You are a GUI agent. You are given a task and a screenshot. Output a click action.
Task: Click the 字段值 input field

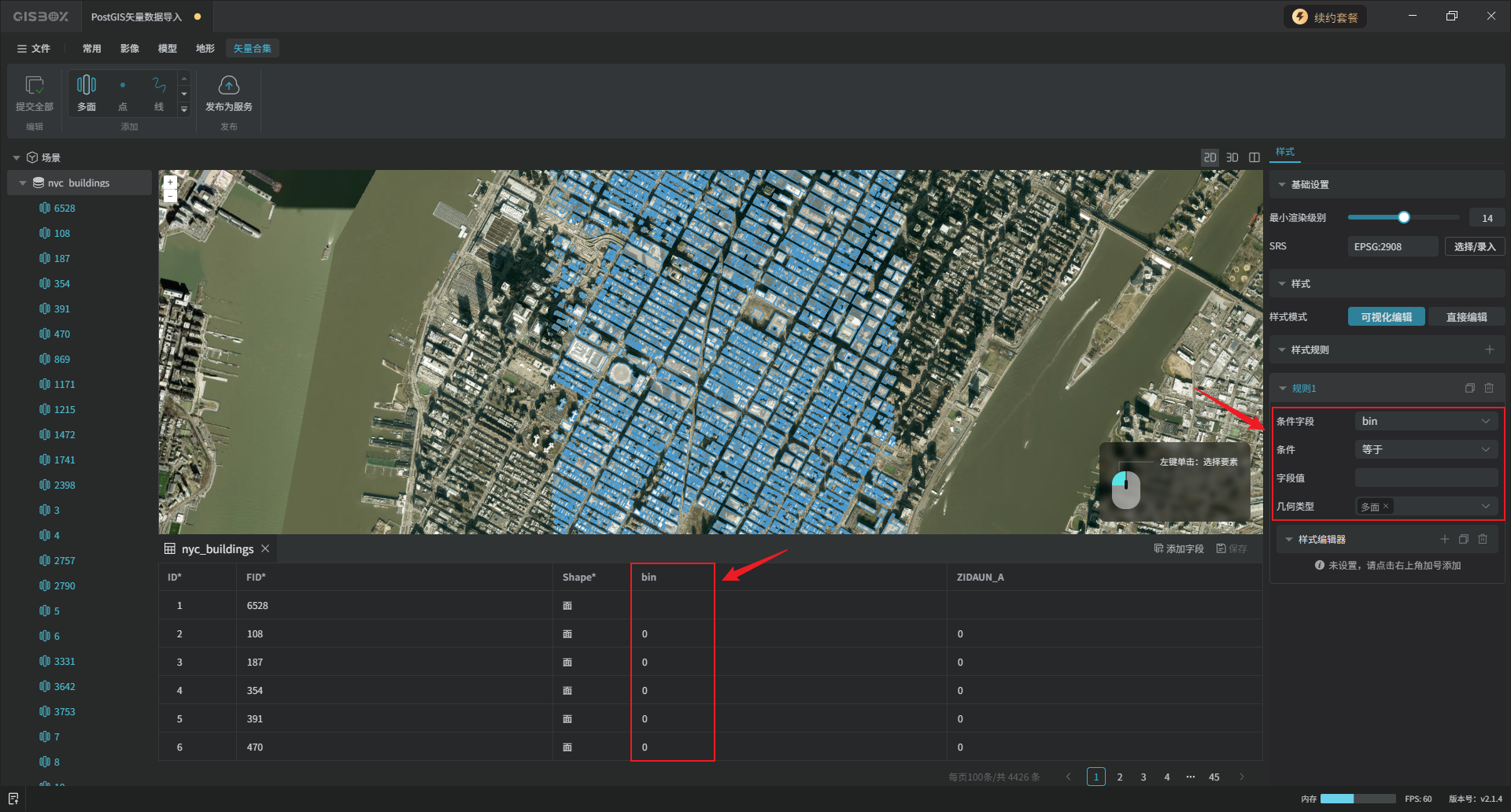(x=1426, y=478)
